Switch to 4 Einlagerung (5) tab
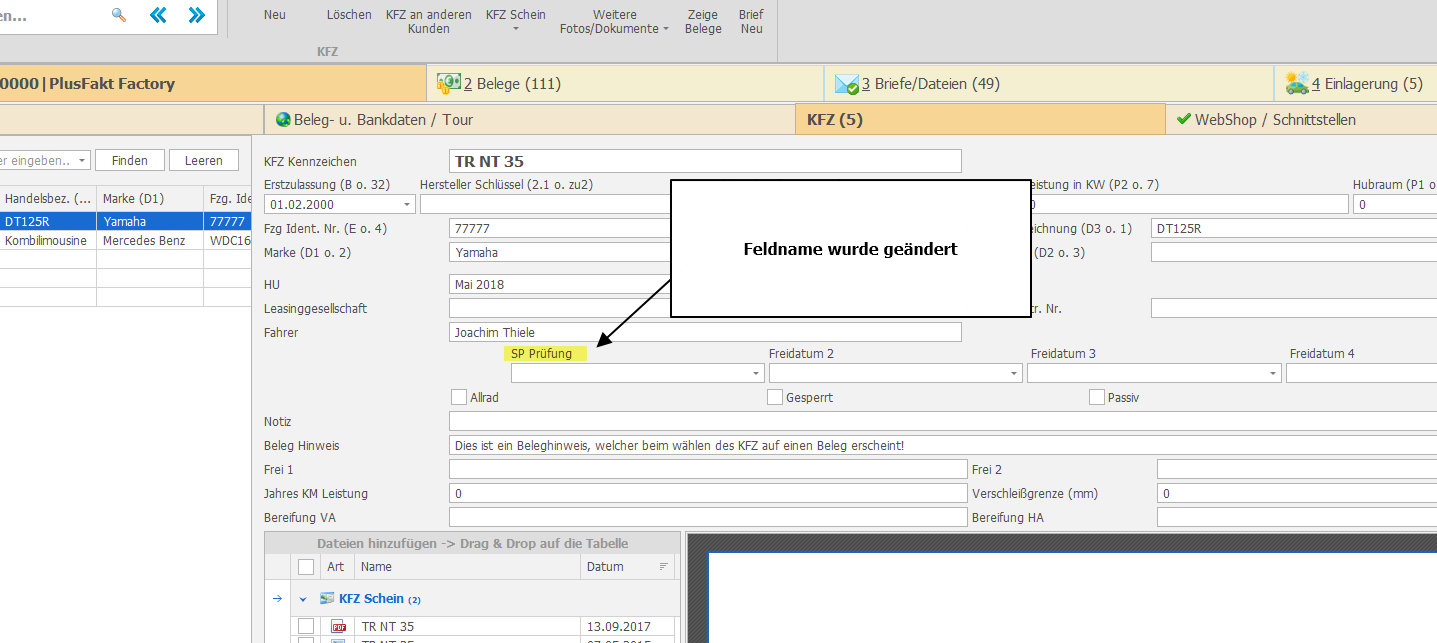 point(1355,84)
